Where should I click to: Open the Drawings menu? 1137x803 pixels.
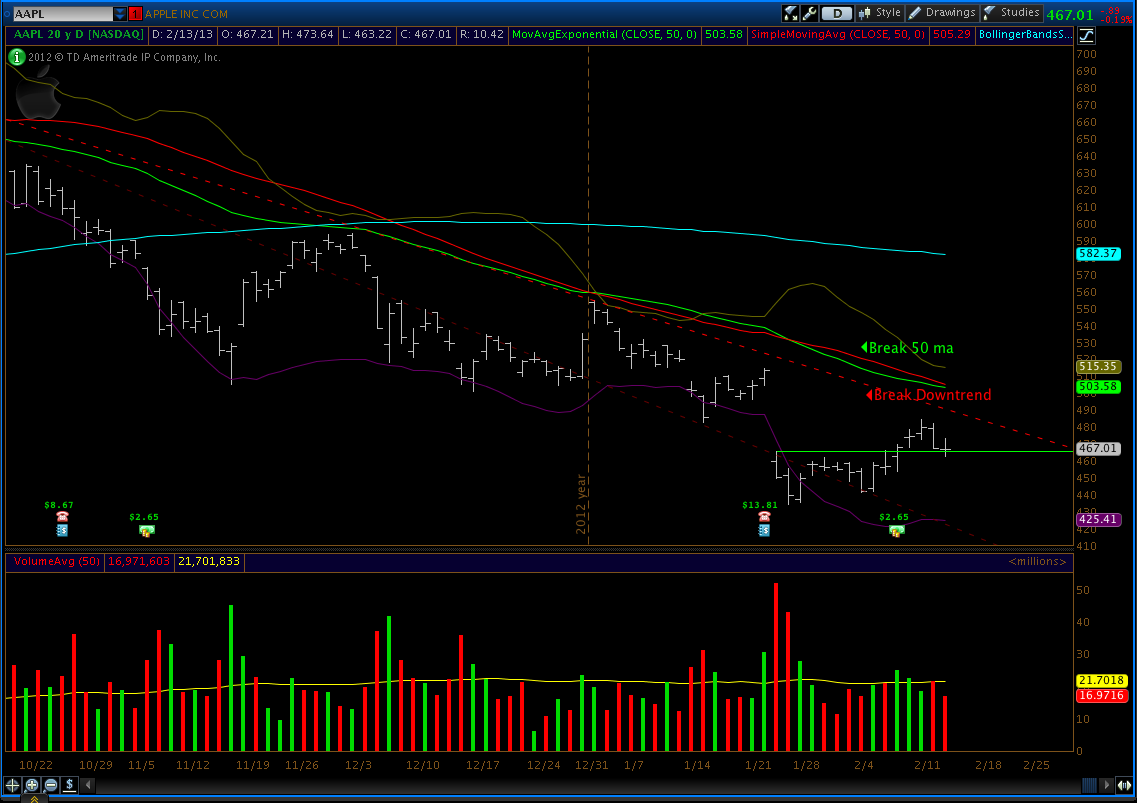click(x=942, y=12)
